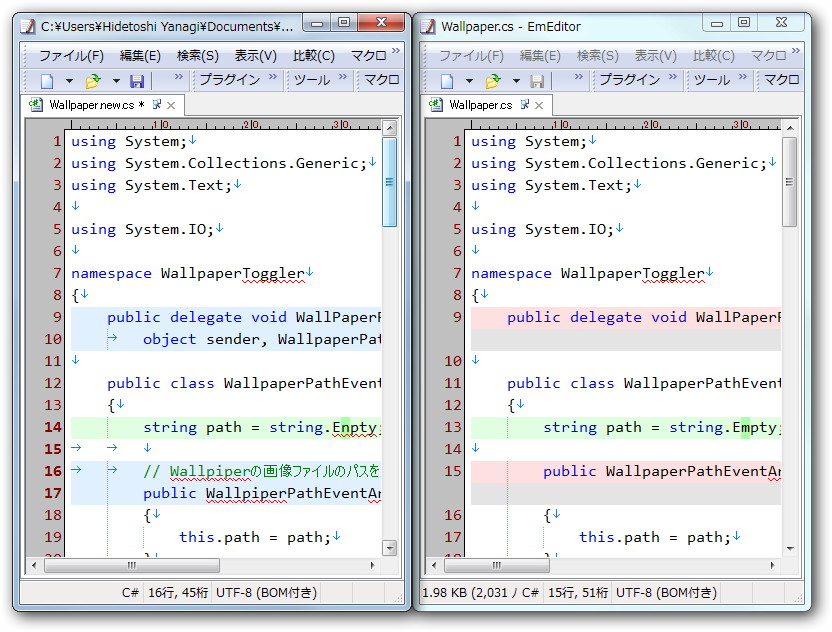
Task: Click EmEditor app icon in Wallpaper.cs title bar
Action: point(428,27)
